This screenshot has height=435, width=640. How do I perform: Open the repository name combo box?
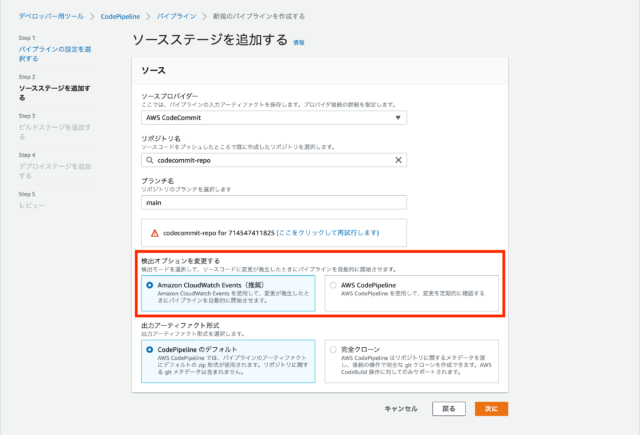point(270,159)
